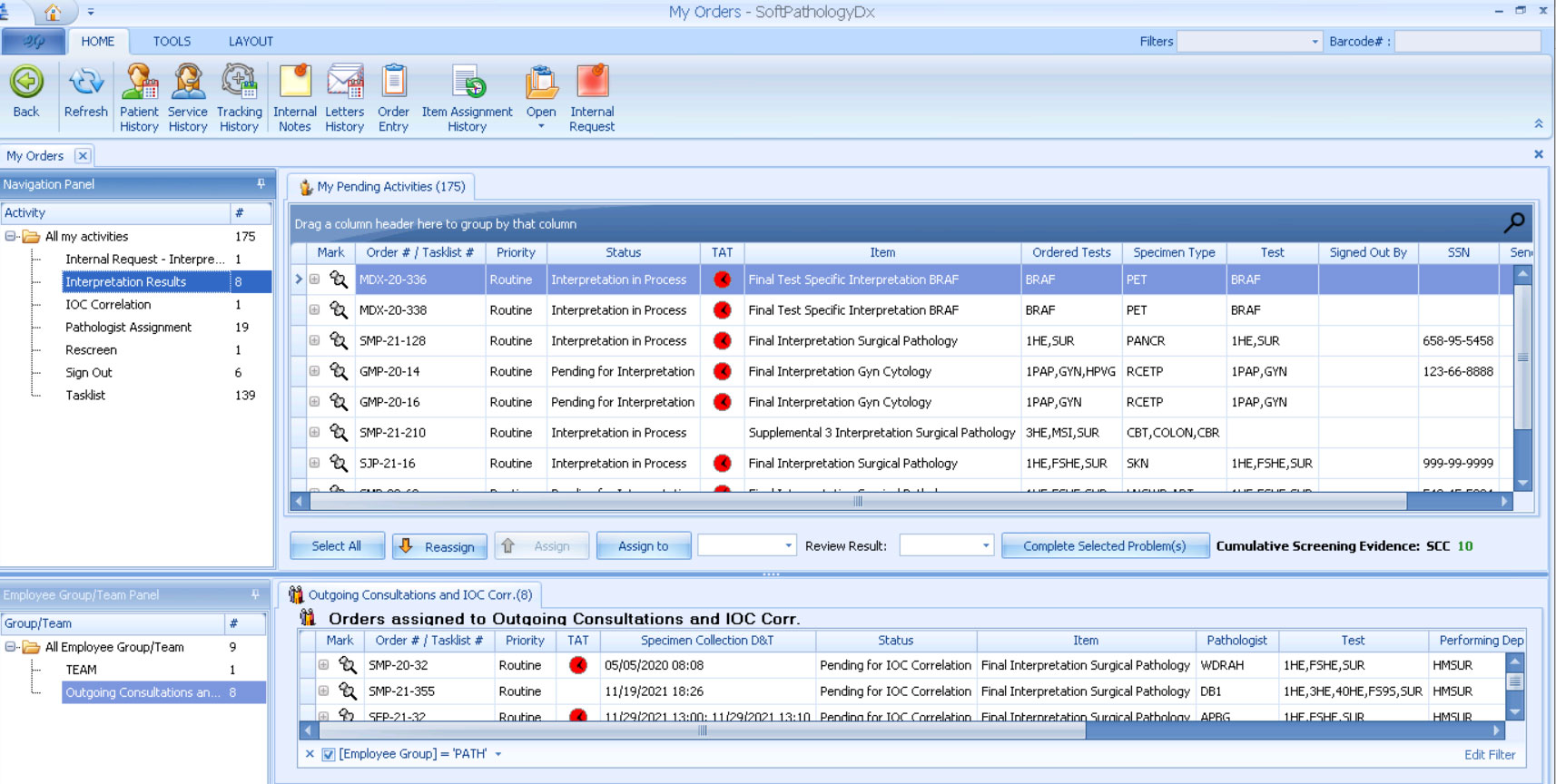Select Pathologist Assignment in navigation tree
This screenshot has height=784, width=1556.
click(128, 328)
